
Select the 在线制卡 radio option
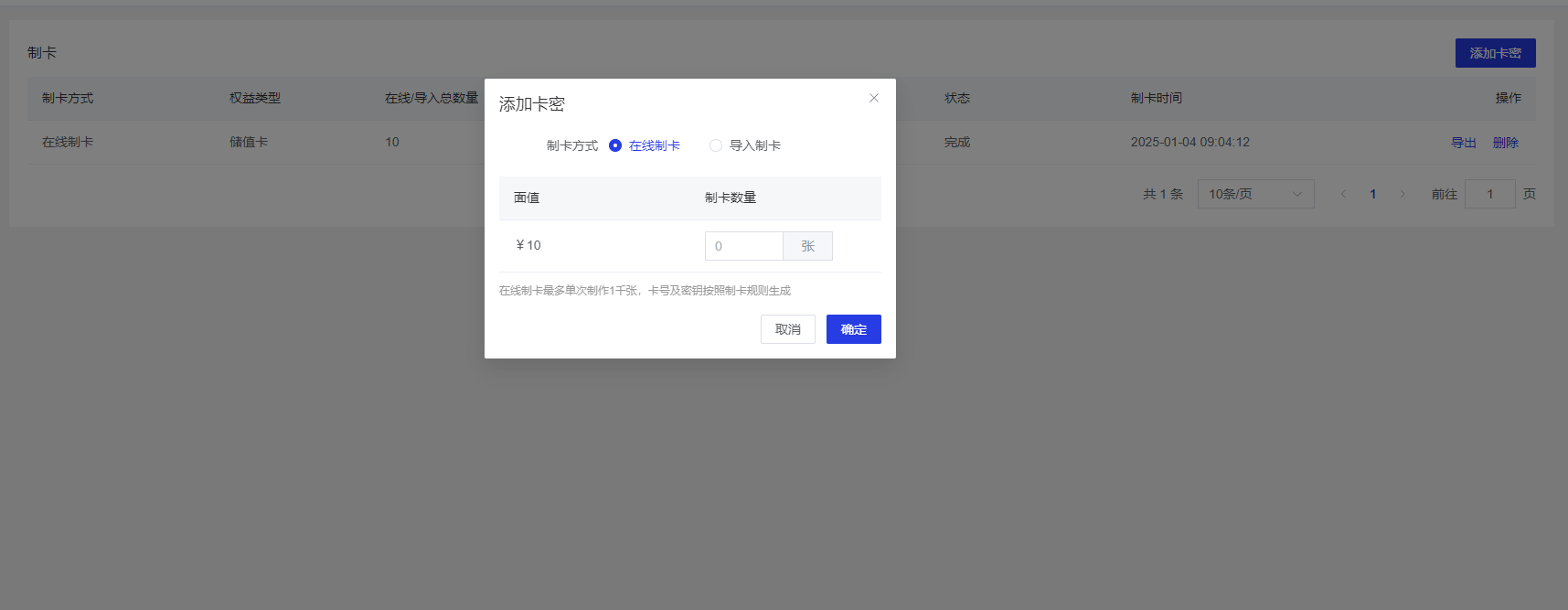tap(615, 145)
